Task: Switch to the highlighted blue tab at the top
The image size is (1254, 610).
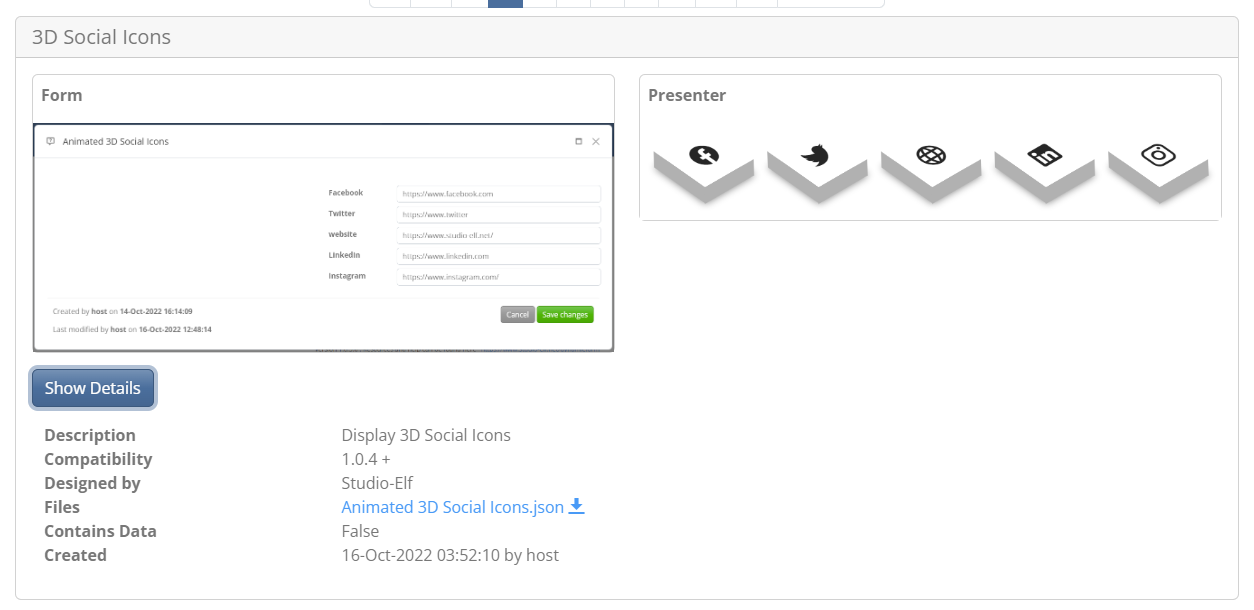Action: pyautogui.click(x=504, y=3)
